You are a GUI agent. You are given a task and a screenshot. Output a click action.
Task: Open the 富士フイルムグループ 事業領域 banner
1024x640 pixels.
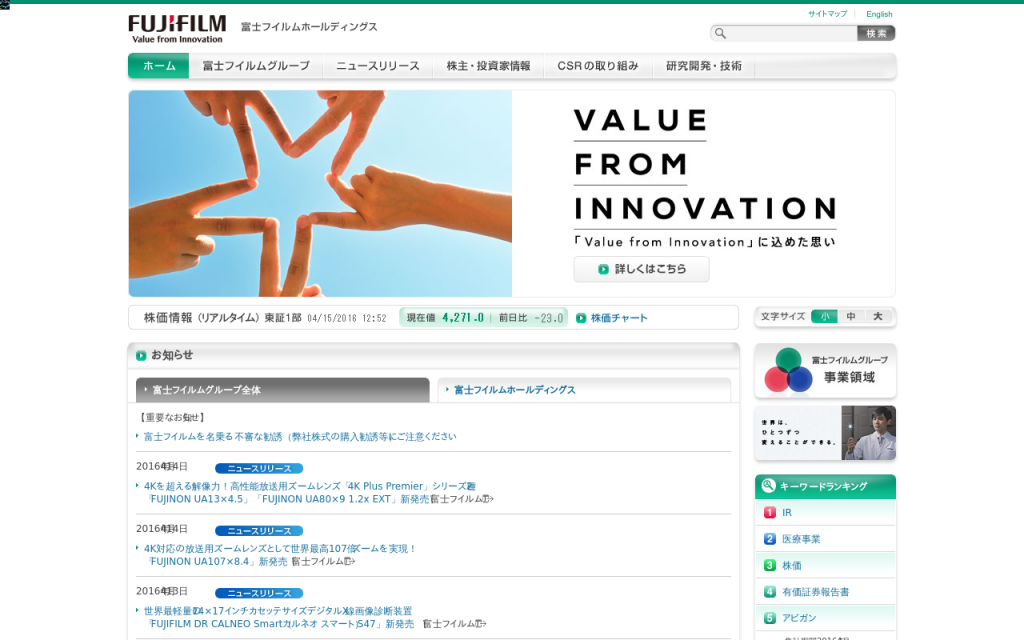825,371
